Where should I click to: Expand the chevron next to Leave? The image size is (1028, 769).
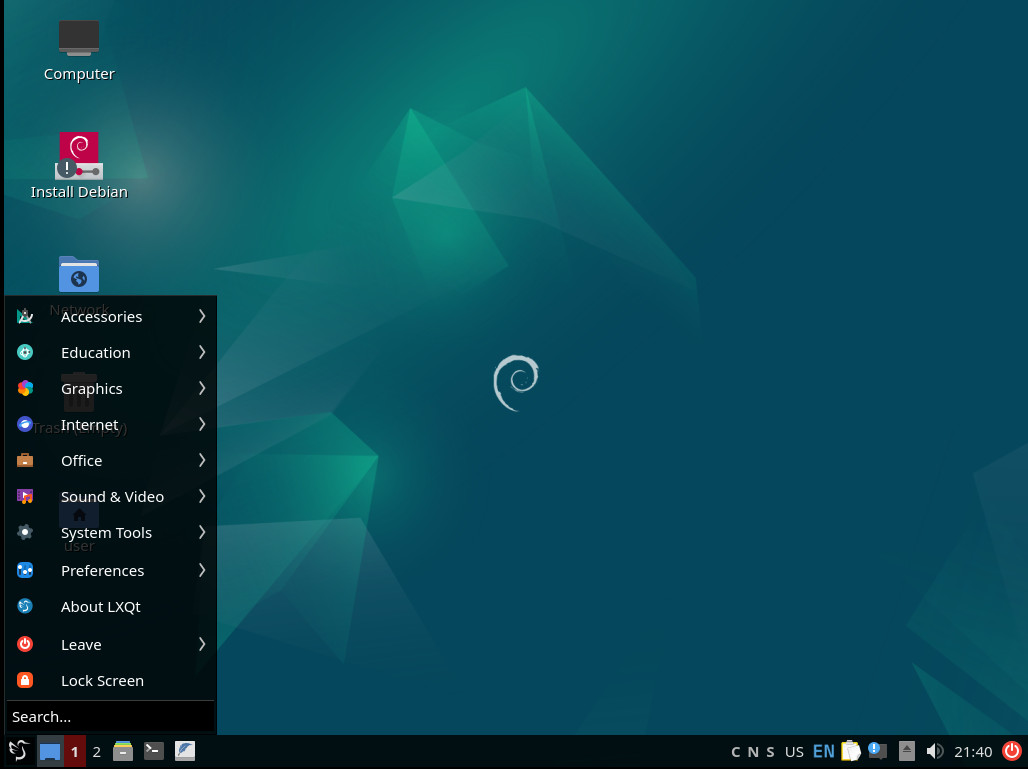click(x=202, y=645)
